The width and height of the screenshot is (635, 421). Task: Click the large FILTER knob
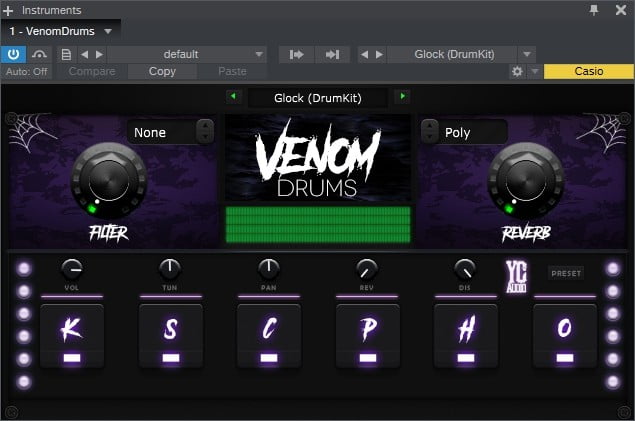pyautogui.click(x=109, y=181)
